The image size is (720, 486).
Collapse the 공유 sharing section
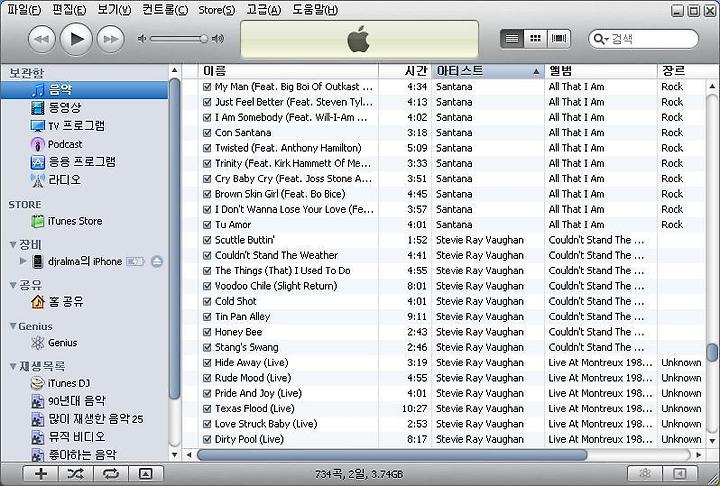13,285
